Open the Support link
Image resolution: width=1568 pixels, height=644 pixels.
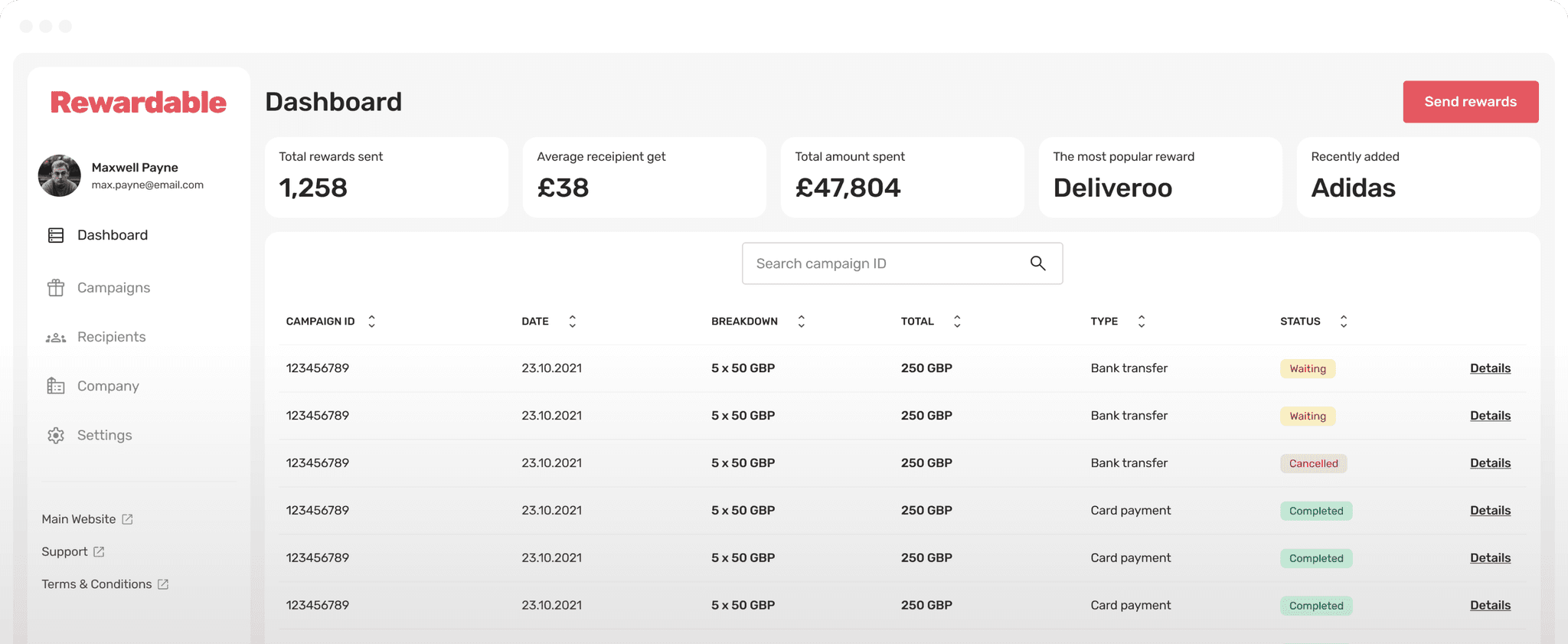pos(64,551)
